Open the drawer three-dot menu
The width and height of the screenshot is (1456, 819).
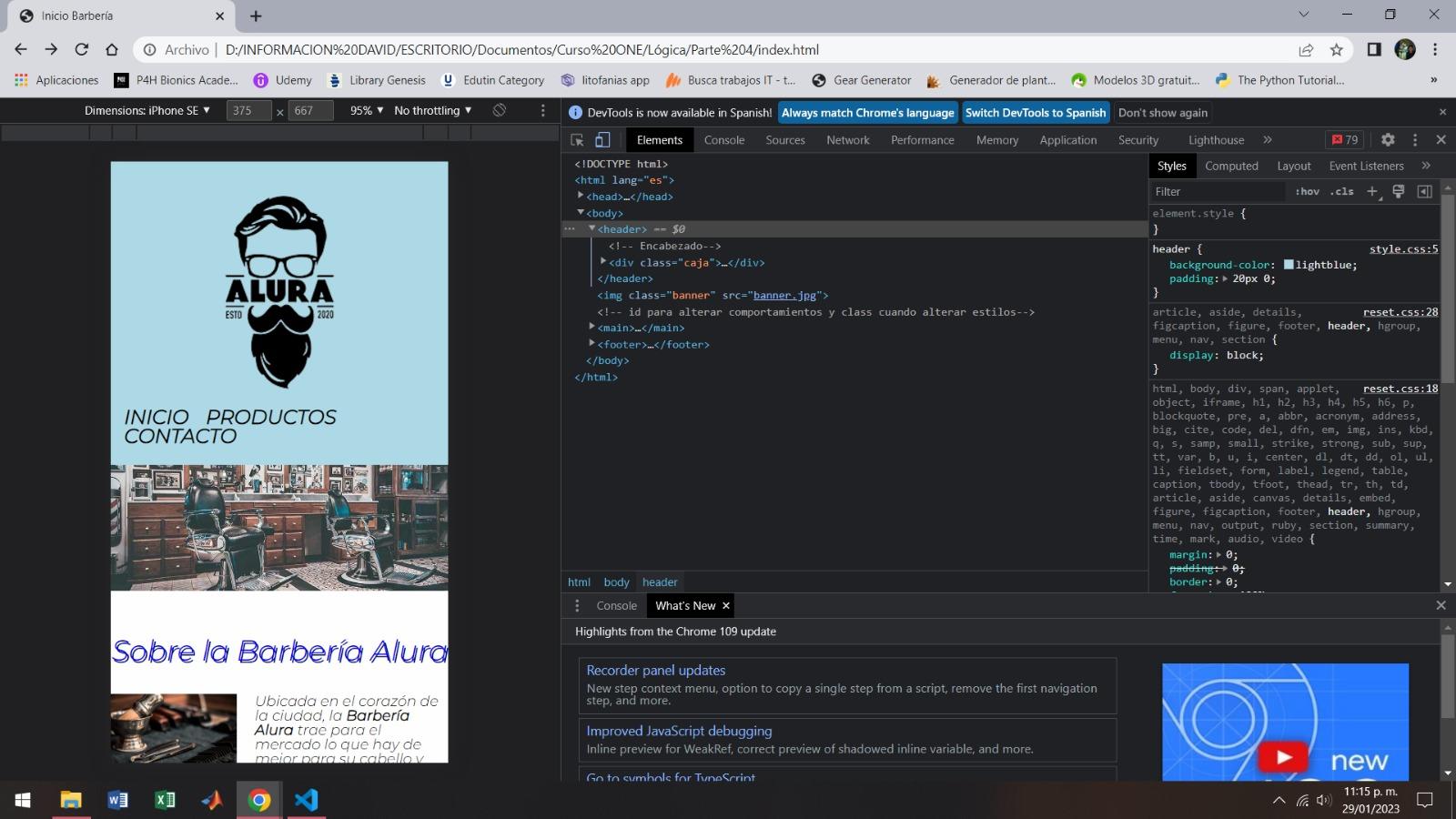[x=577, y=606]
